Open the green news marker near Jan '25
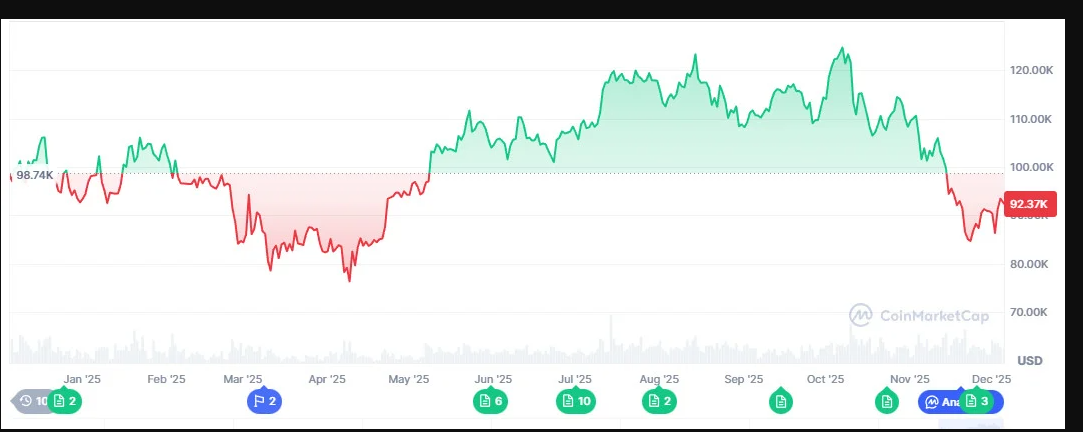 point(65,401)
